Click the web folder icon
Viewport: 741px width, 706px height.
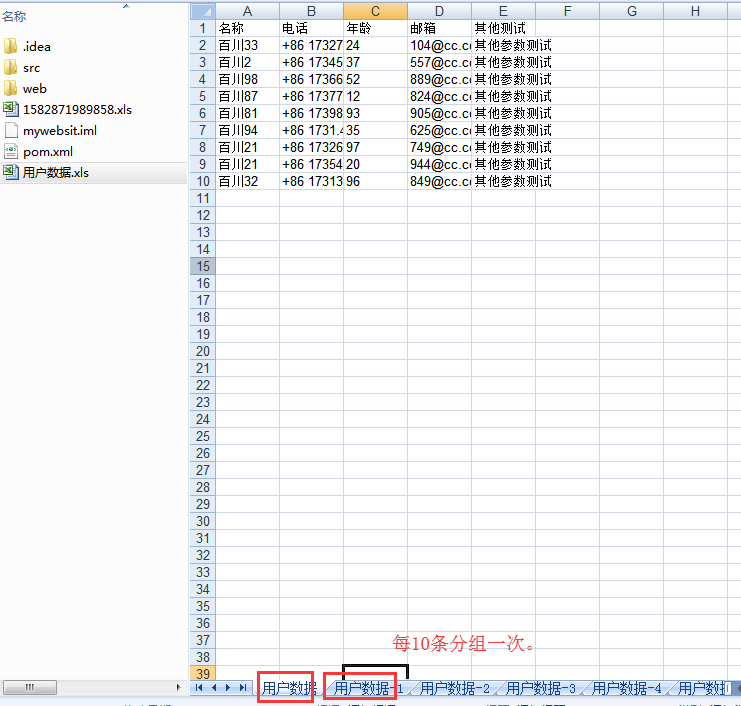click(10, 88)
